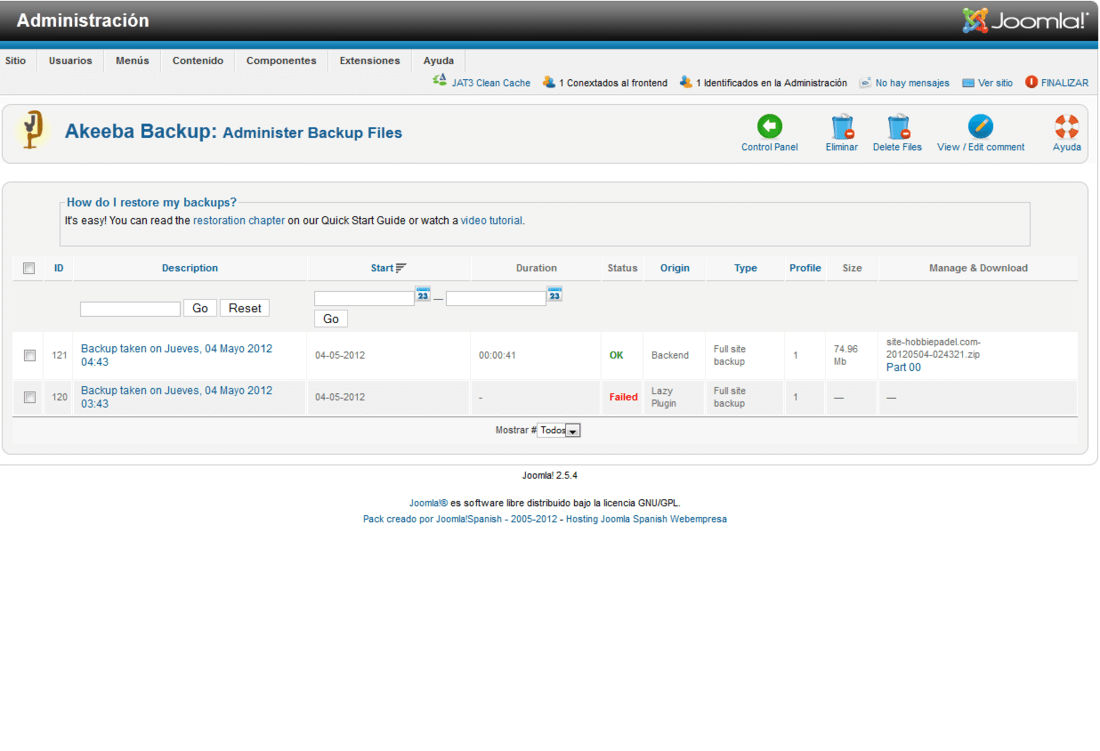The width and height of the screenshot is (1100, 751).
Task: Click the Failed status of backup 120
Action: coord(623,397)
